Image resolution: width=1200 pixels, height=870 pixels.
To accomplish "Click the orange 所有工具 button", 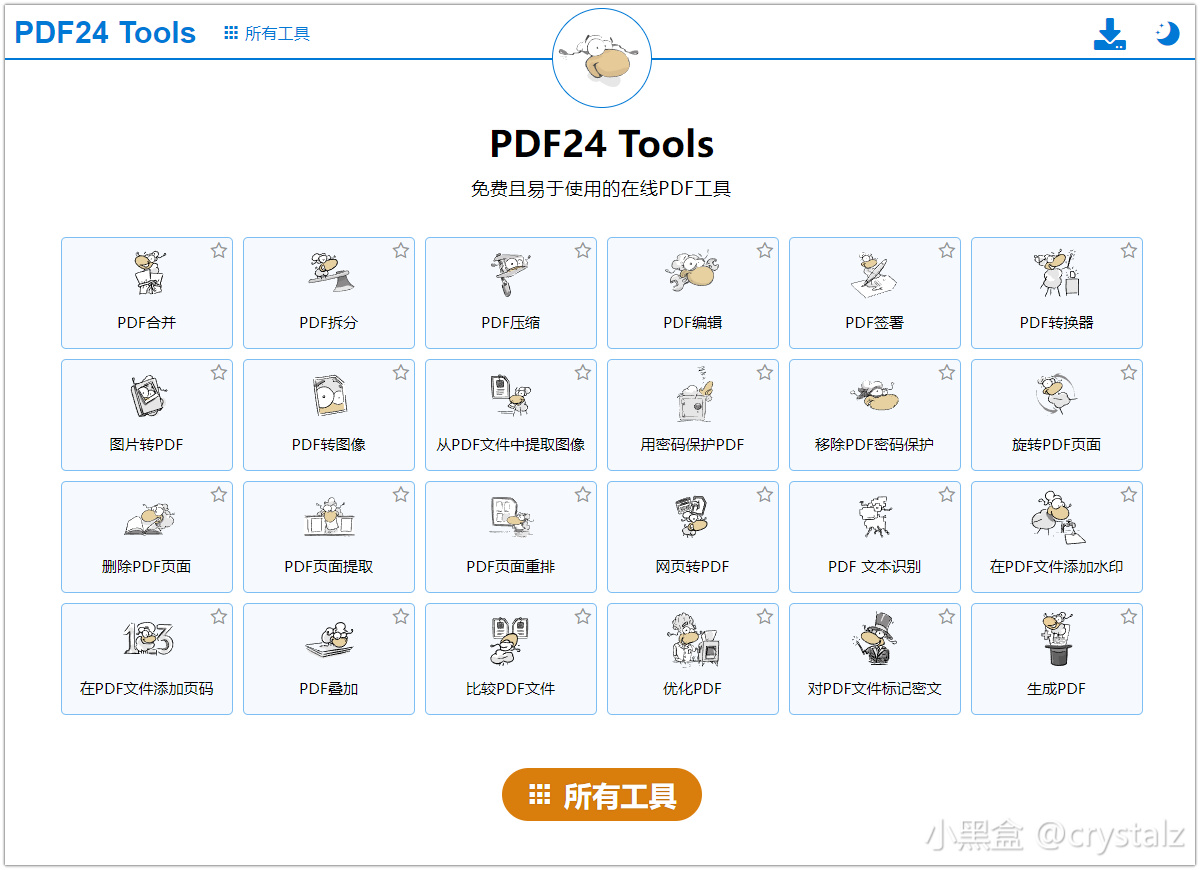I will (602, 795).
